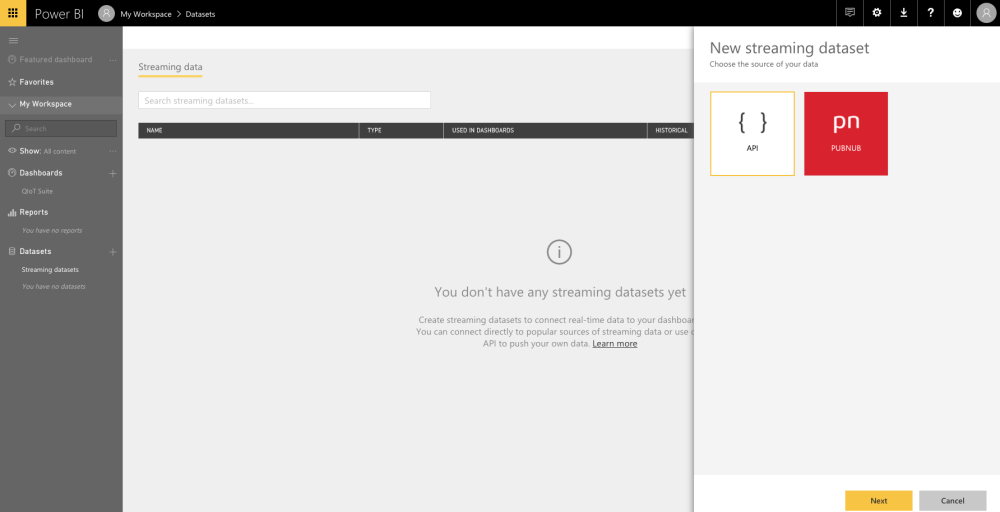Open the Datasets section in sidebar
Viewport: 1000px width, 512px height.
tap(35, 251)
